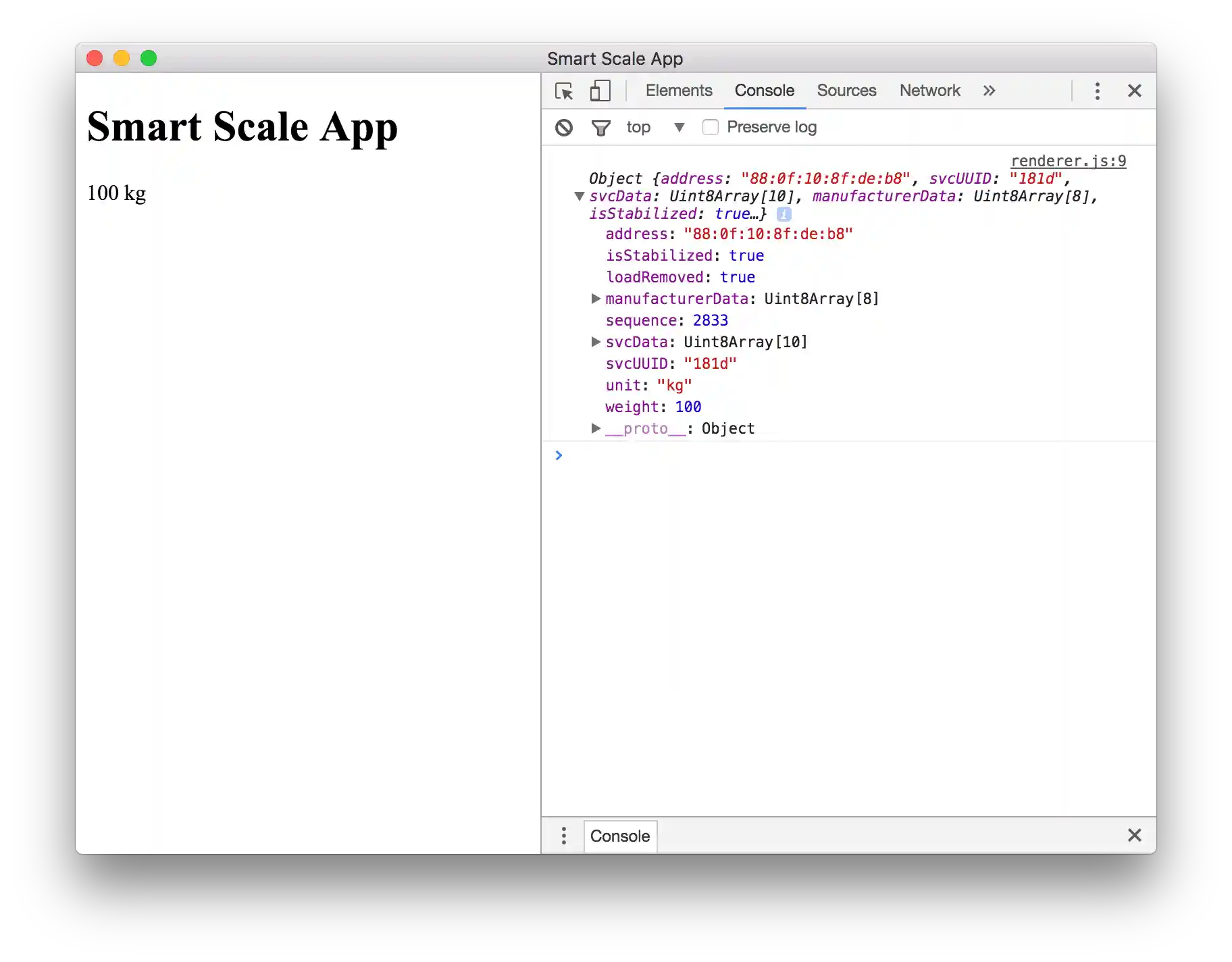The height and width of the screenshot is (962, 1232).
Task: Clear console with the ban icon
Action: click(x=564, y=128)
